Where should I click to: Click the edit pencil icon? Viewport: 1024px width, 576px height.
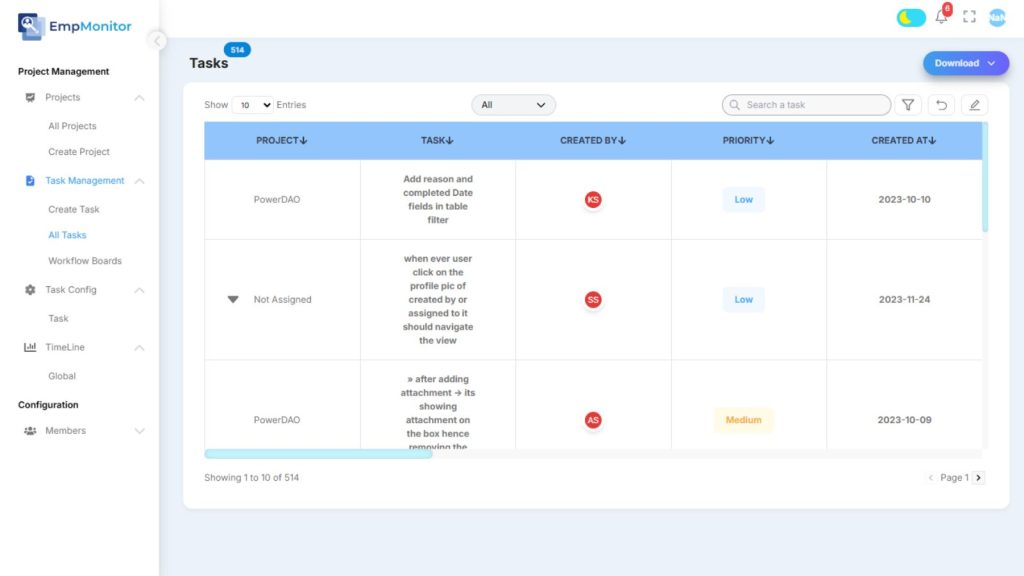(x=974, y=105)
